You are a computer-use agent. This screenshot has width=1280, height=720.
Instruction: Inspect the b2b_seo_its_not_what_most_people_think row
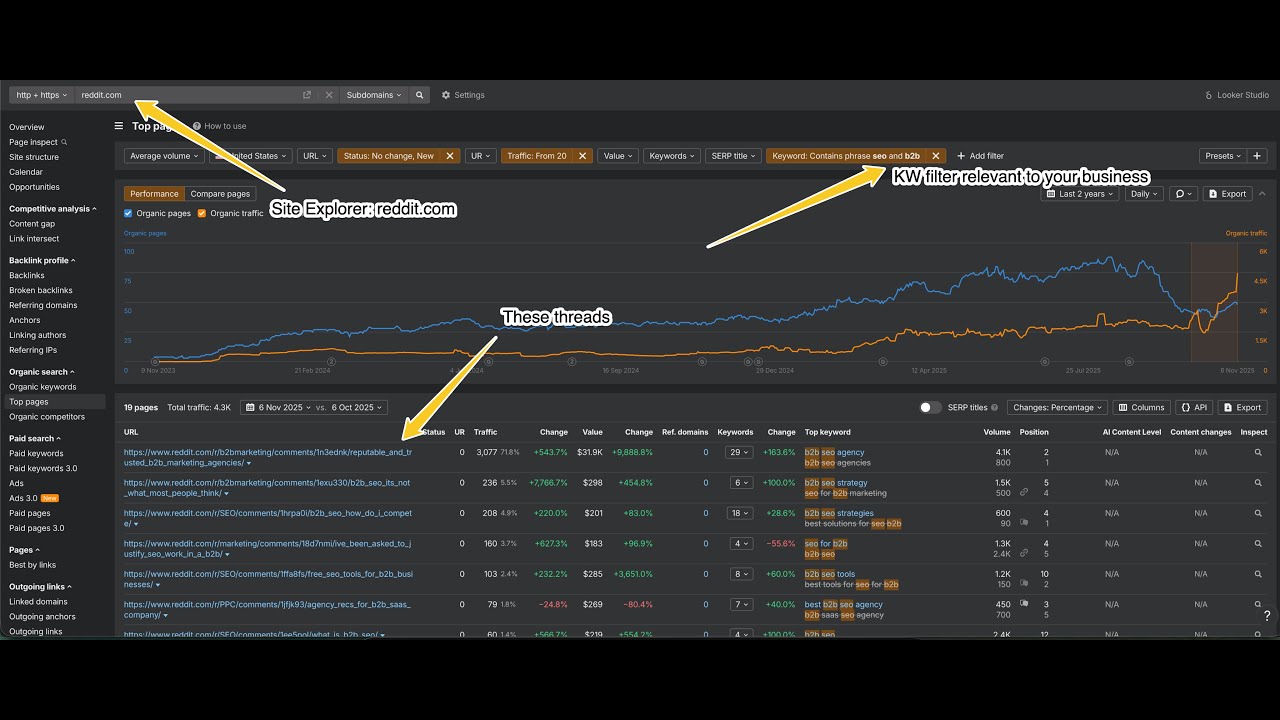[x=1258, y=483]
